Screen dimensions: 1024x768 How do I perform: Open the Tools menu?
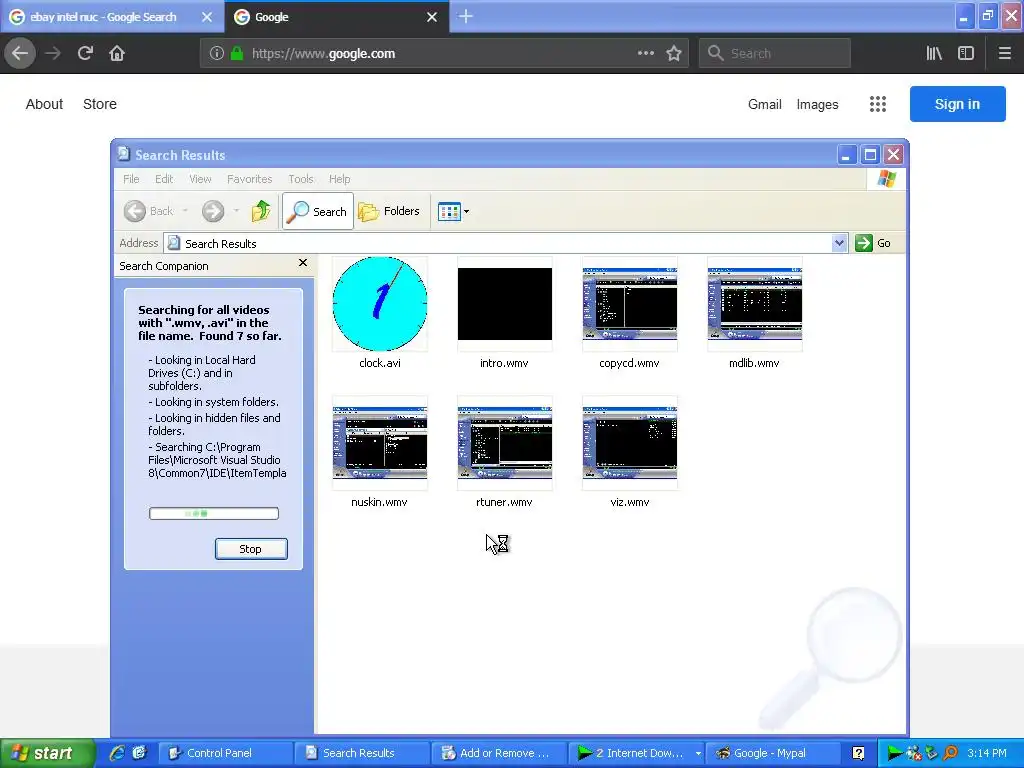pyautogui.click(x=301, y=179)
